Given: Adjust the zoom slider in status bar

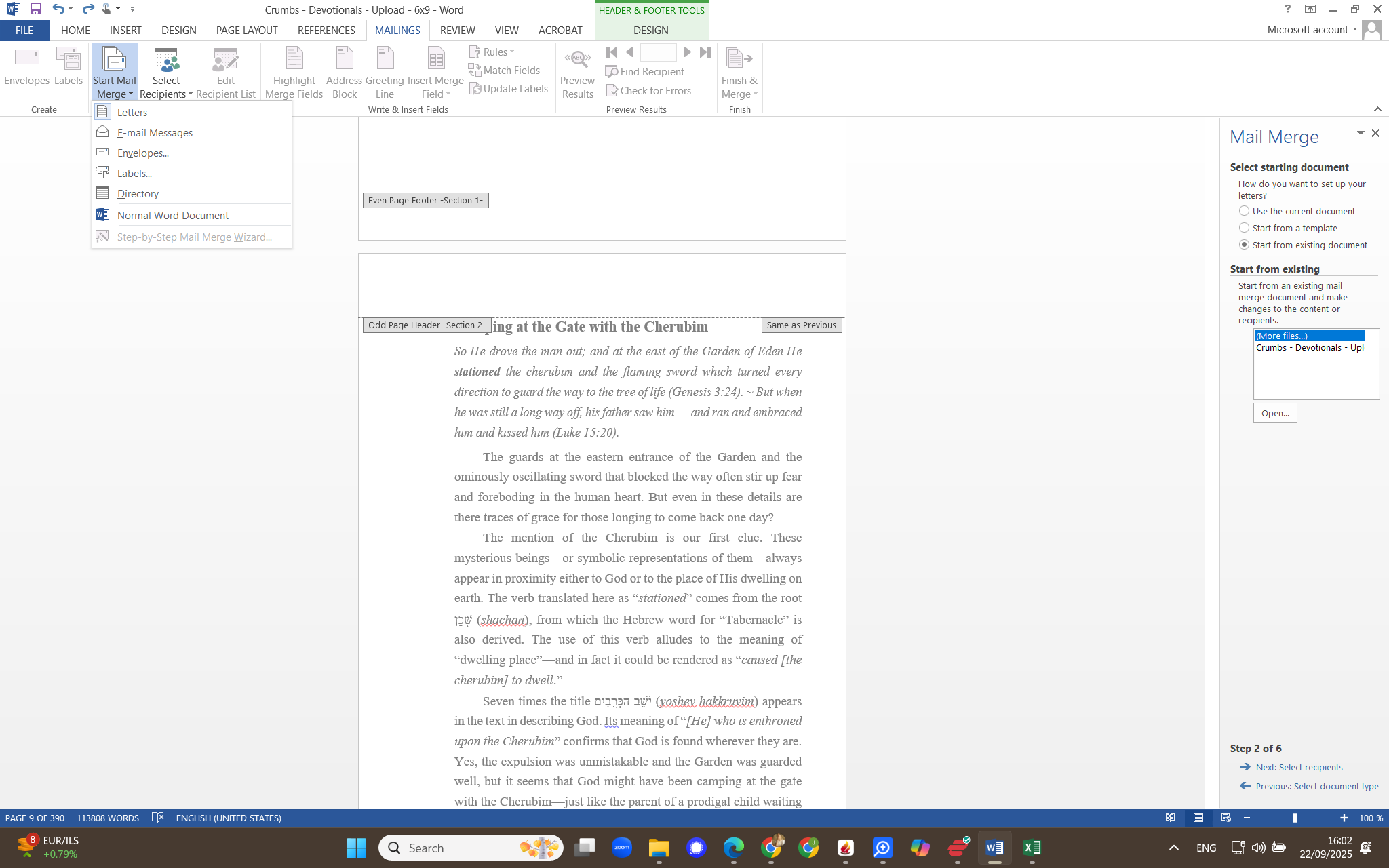Looking at the screenshot, I should pos(1295,818).
